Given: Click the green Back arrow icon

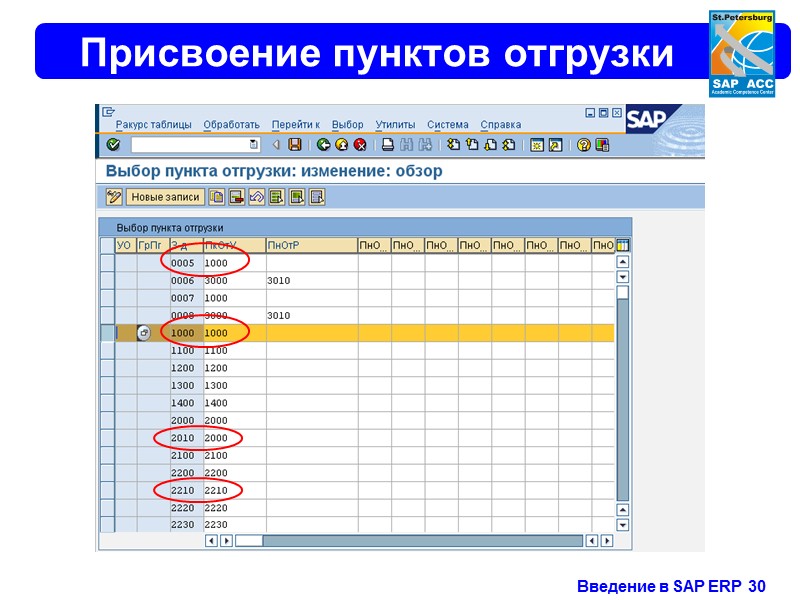Looking at the screenshot, I should pos(323,145).
